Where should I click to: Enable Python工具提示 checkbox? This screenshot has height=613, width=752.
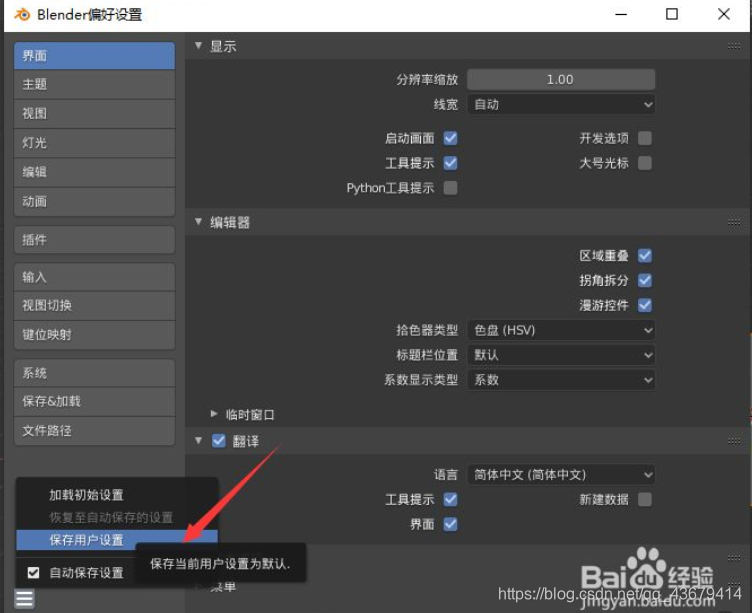click(450, 188)
